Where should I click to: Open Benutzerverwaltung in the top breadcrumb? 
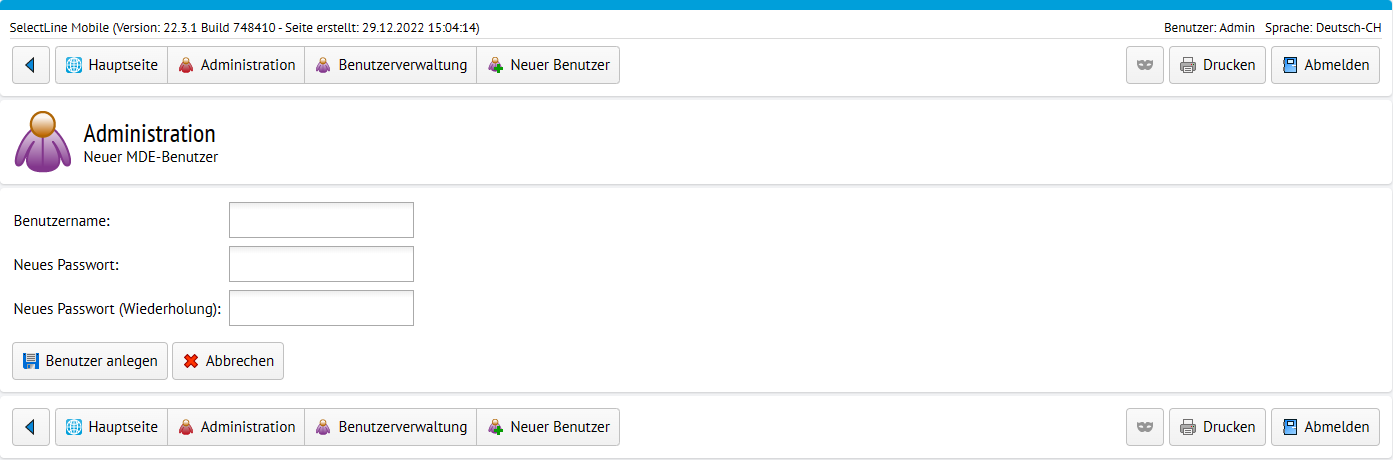click(391, 65)
